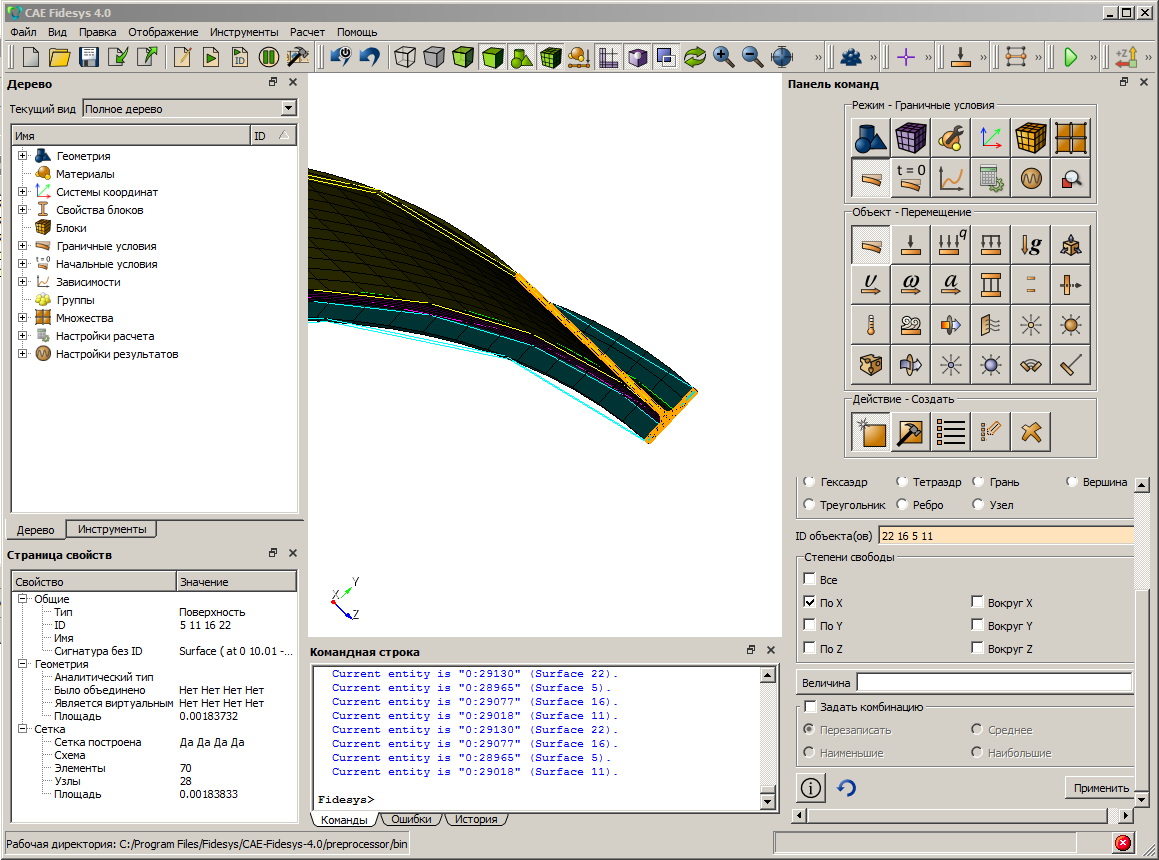Switch to the История tab
This screenshot has height=860, width=1159.
pos(476,819)
